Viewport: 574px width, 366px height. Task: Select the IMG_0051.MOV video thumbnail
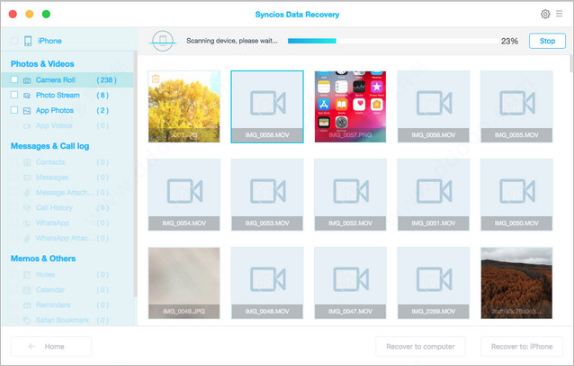(x=433, y=195)
